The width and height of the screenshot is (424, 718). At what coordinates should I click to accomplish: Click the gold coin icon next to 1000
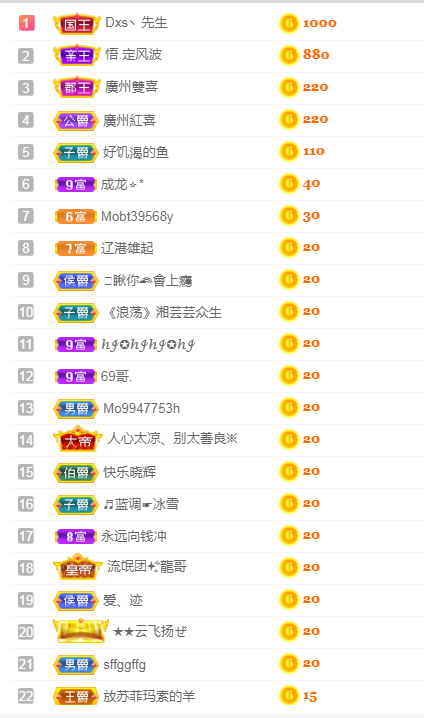coord(289,23)
